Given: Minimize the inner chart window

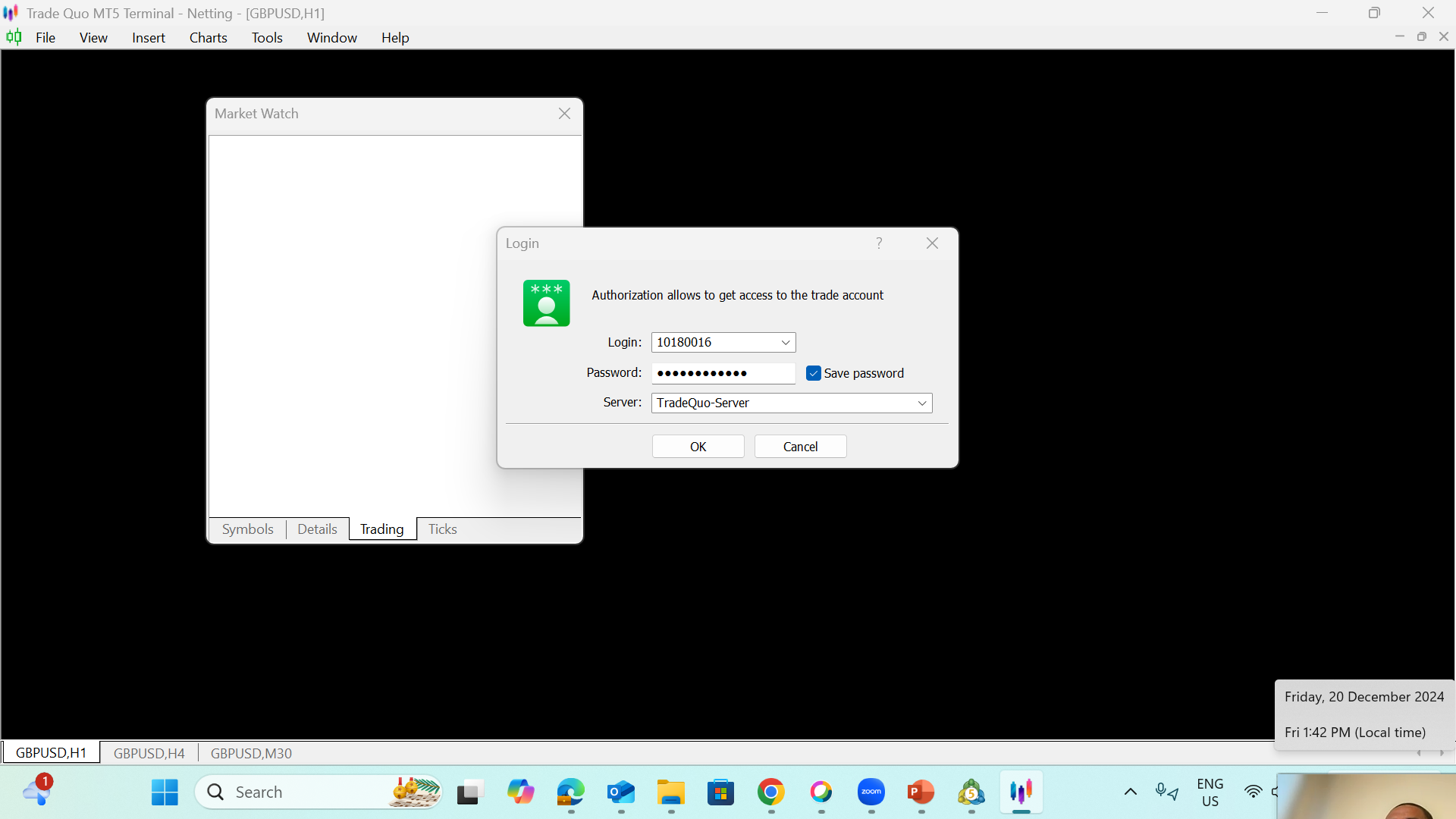Looking at the screenshot, I should (1400, 36).
